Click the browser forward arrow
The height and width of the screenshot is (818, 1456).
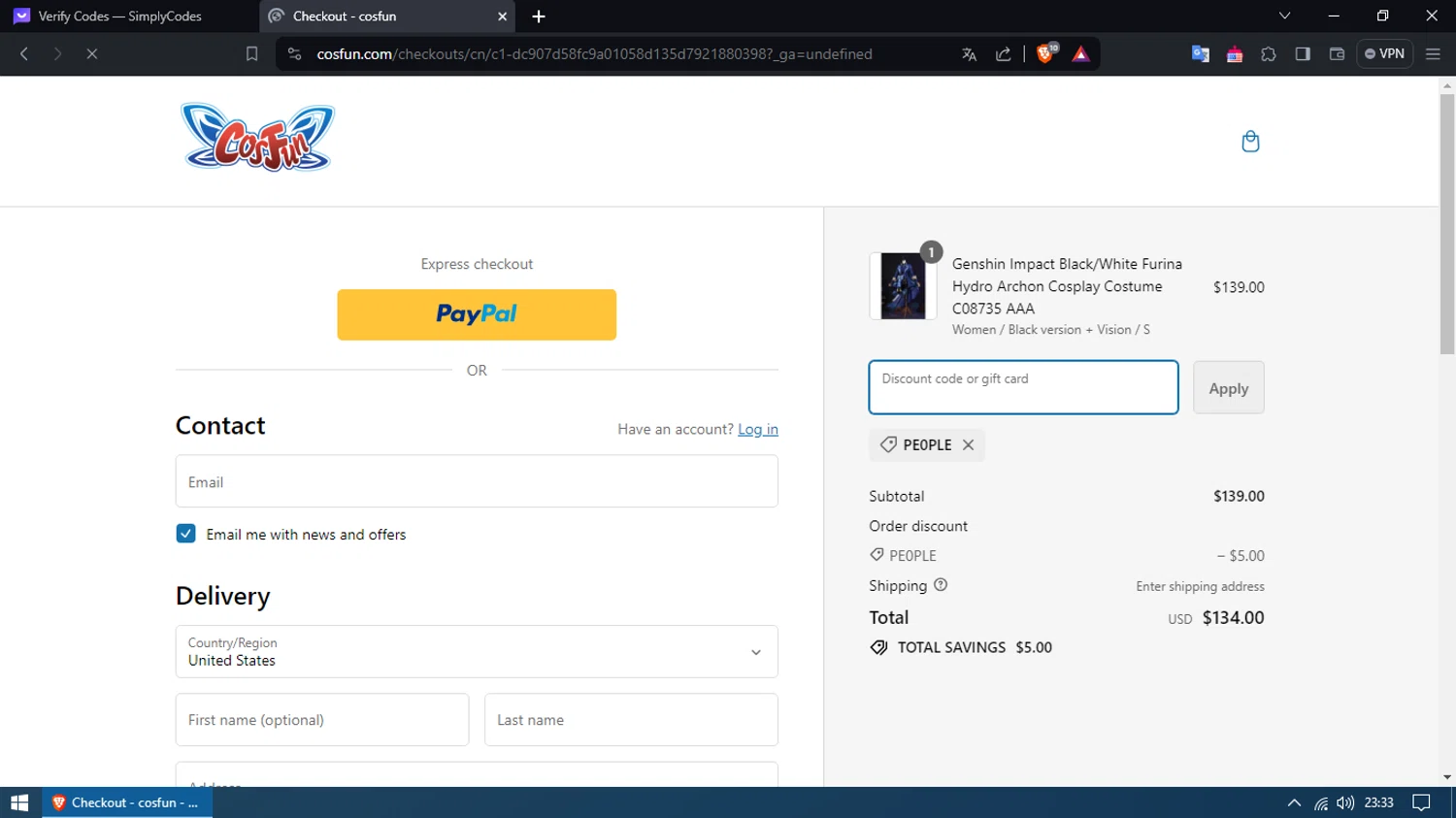click(x=57, y=54)
